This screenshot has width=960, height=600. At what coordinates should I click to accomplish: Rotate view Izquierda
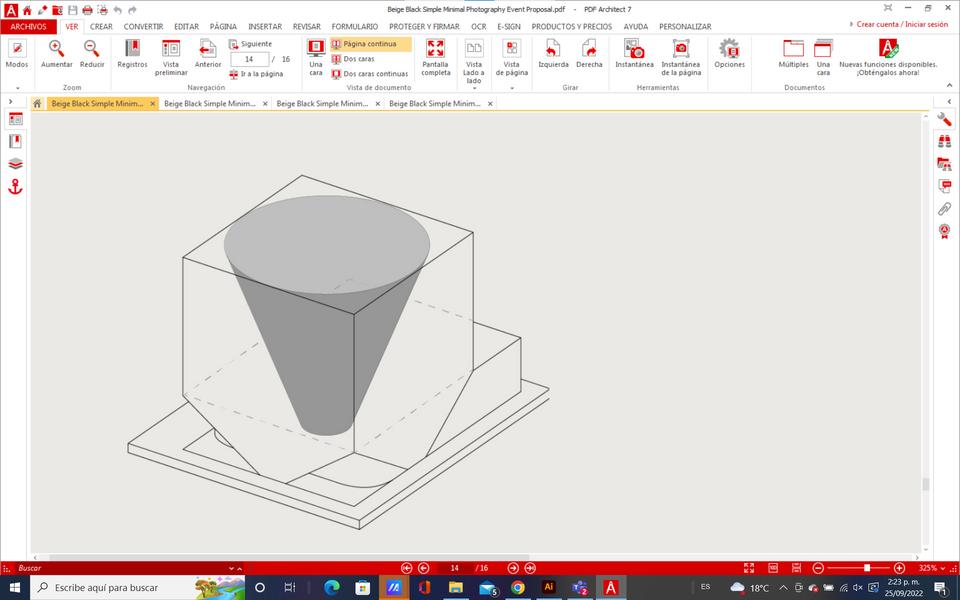[x=553, y=53]
